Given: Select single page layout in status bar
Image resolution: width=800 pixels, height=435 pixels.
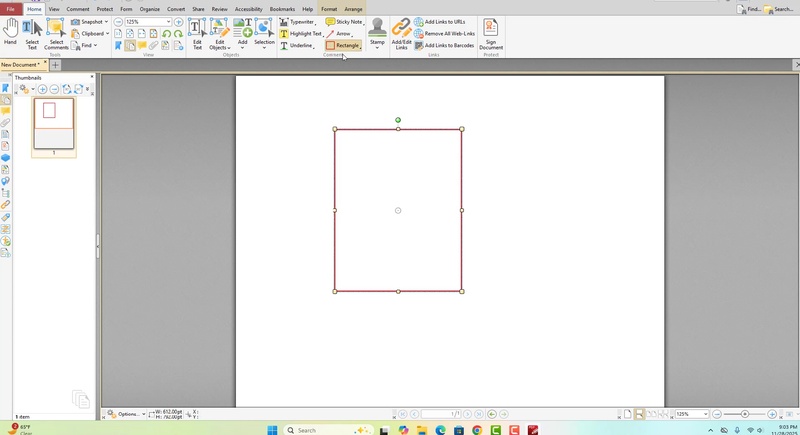Looking at the screenshot, I should (x=627, y=414).
